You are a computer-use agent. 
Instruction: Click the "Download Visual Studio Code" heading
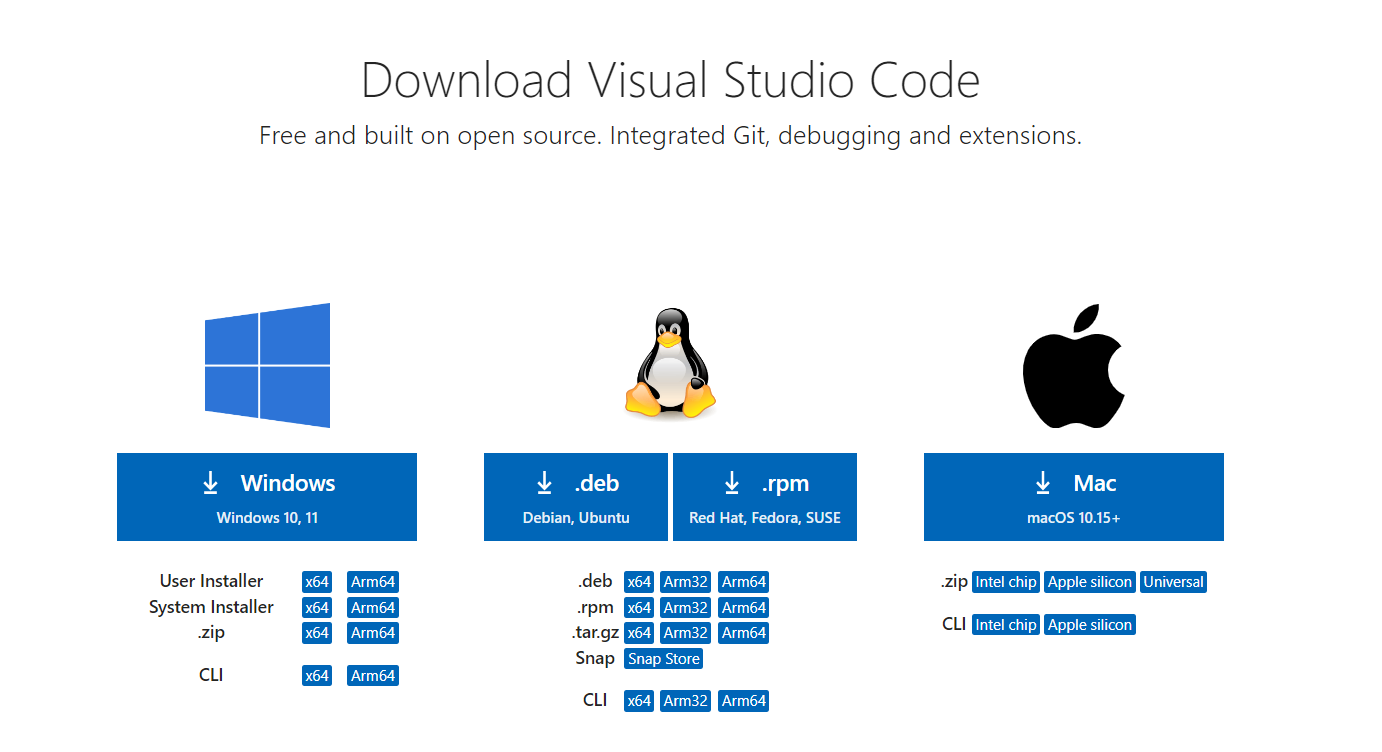[671, 80]
